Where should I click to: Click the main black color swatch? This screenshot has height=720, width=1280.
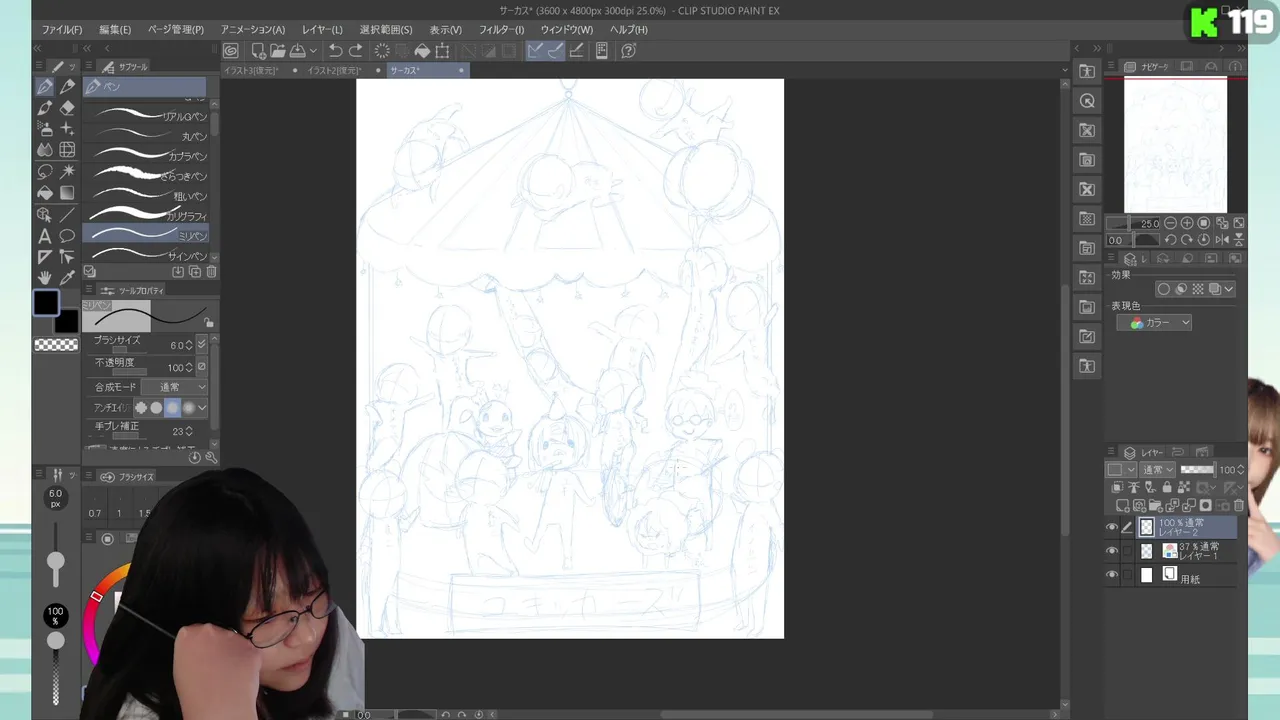pyautogui.click(x=46, y=303)
